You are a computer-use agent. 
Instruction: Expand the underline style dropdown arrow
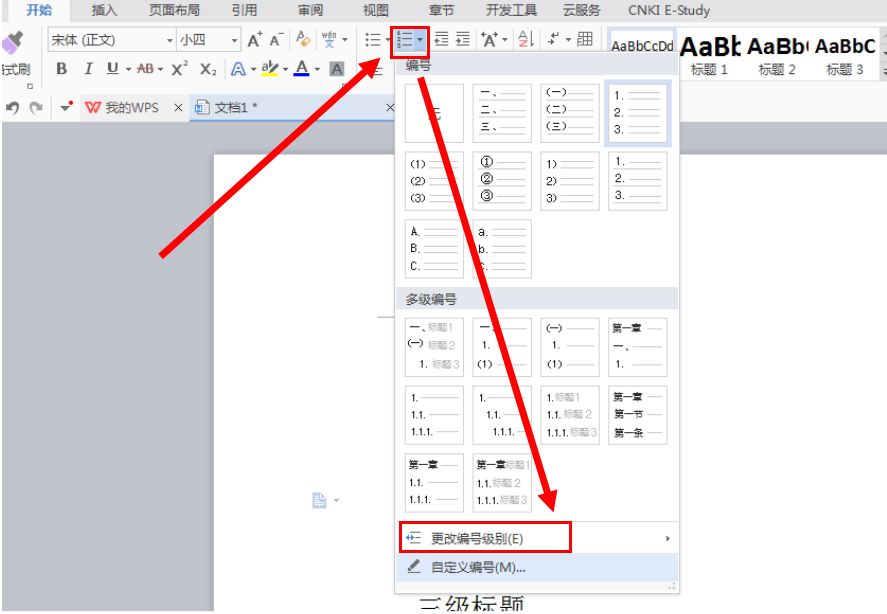click(x=128, y=69)
